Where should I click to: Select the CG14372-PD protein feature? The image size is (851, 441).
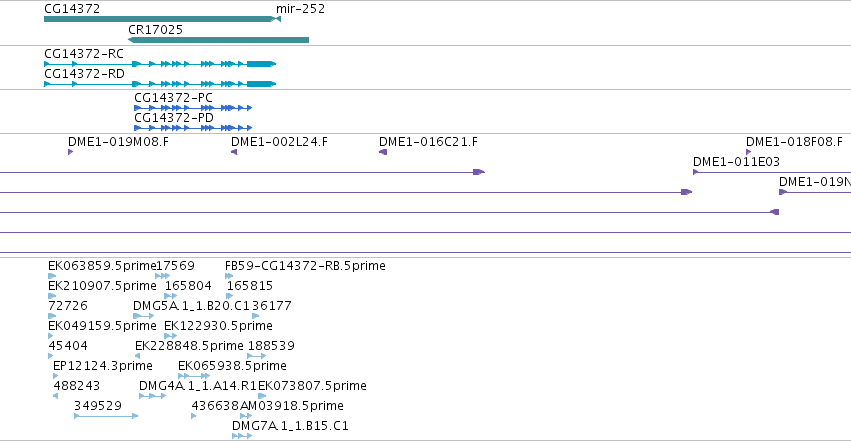[193, 128]
